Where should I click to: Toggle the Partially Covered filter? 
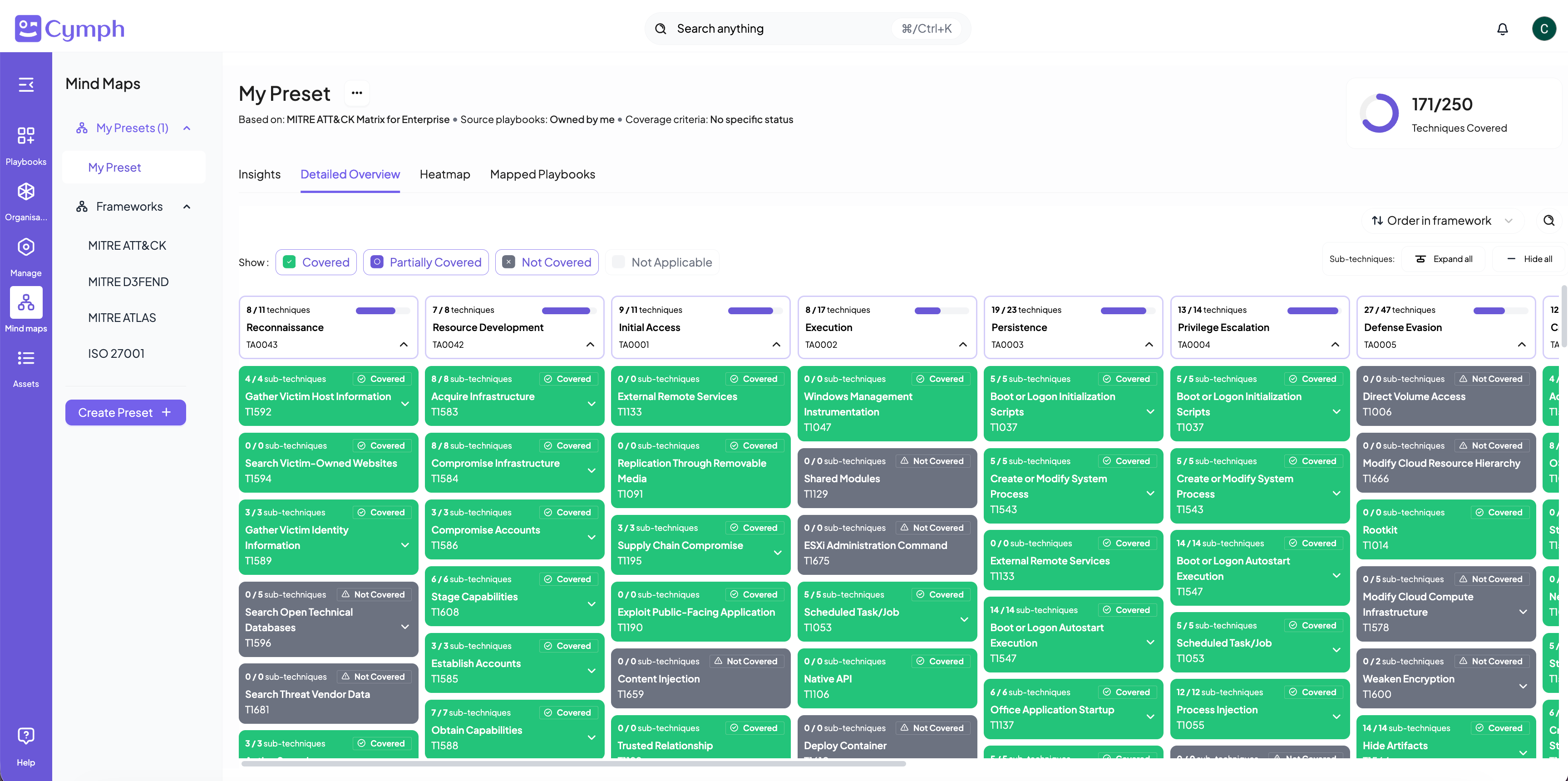[377, 262]
